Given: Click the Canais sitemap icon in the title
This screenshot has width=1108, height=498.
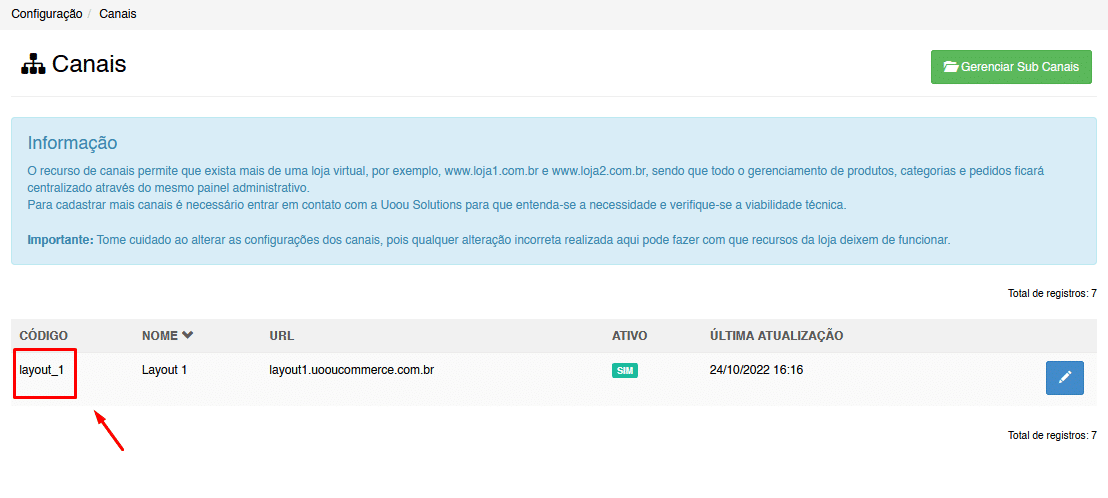Looking at the screenshot, I should [x=33, y=65].
